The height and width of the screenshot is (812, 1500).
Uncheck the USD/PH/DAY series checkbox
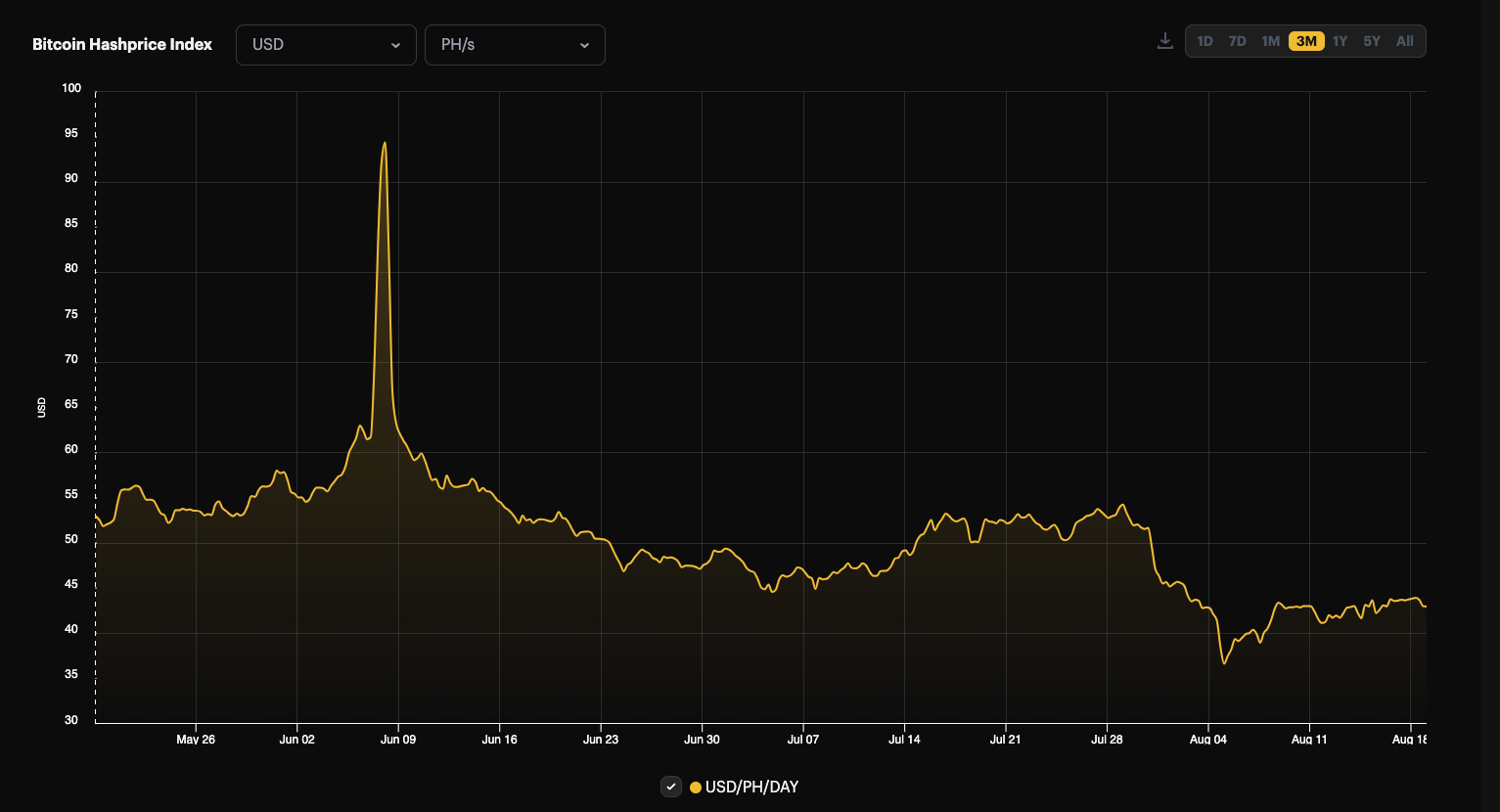(x=671, y=787)
